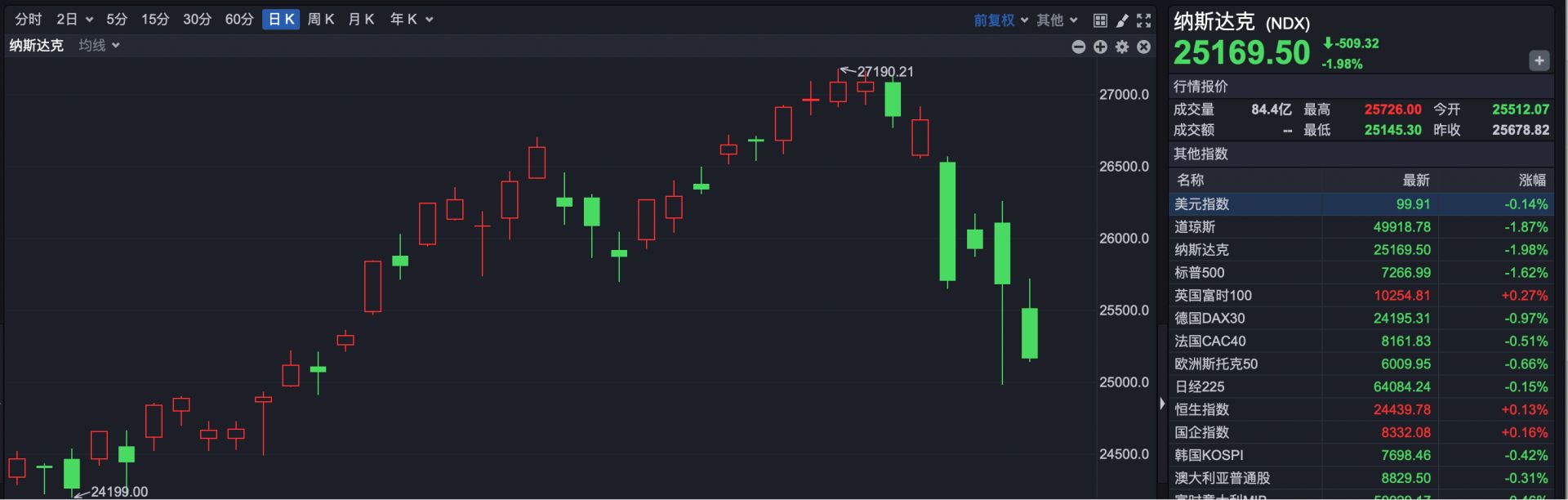1568x500 pixels.
Task: Switch to the 30分 chart tab
Action: (x=197, y=19)
